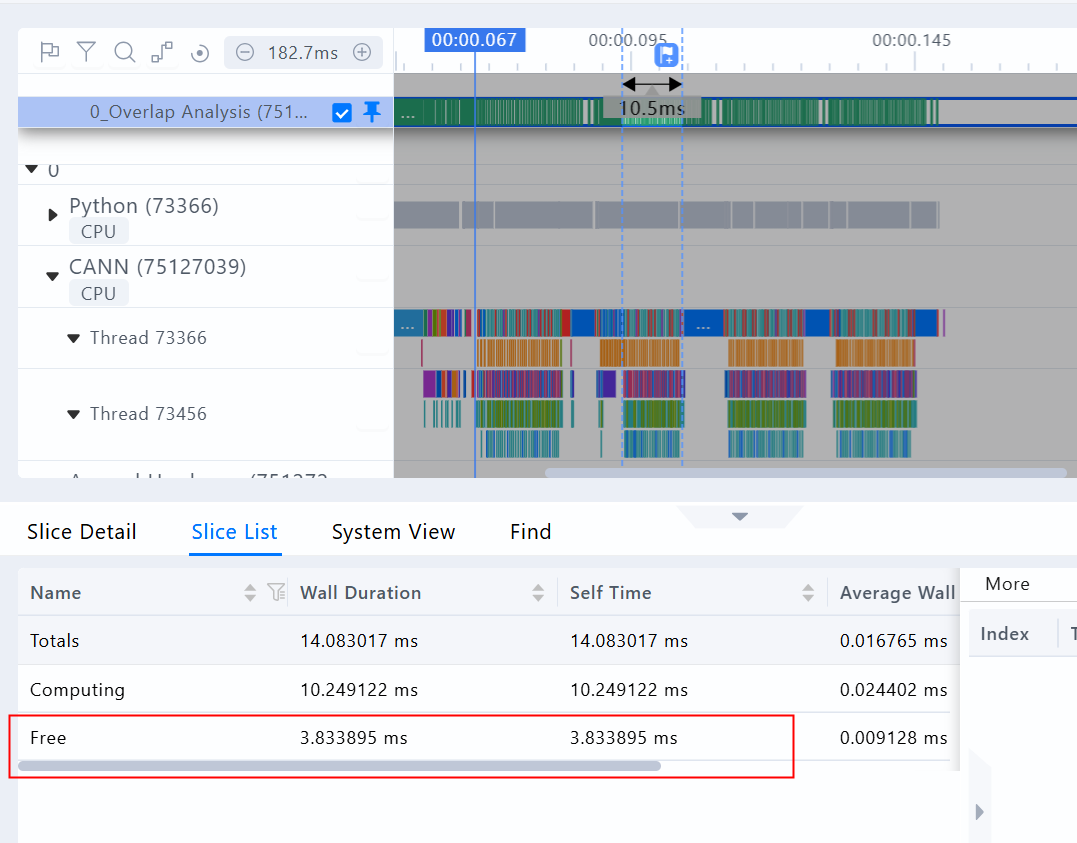Unpin the 0_Overlap Analysis lane
This screenshot has width=1077, height=843.
tap(372, 111)
